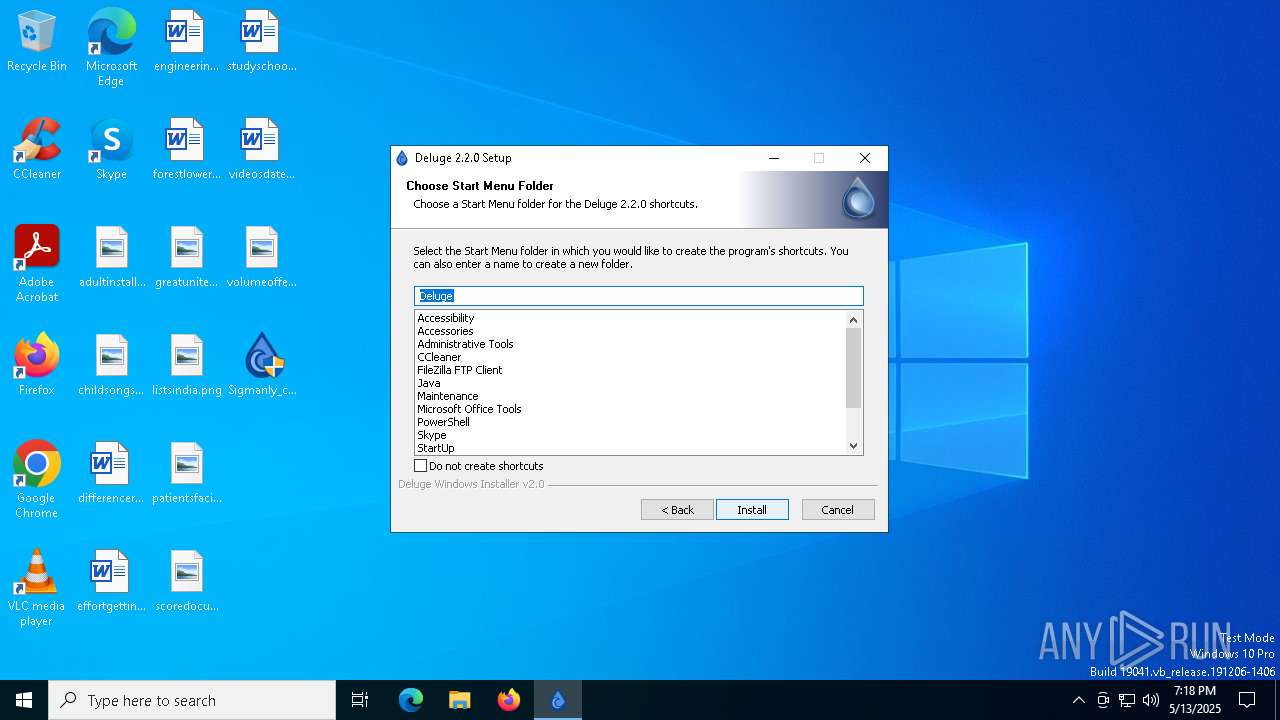Close the Deluge 2.2.0 Setup window

(x=865, y=158)
